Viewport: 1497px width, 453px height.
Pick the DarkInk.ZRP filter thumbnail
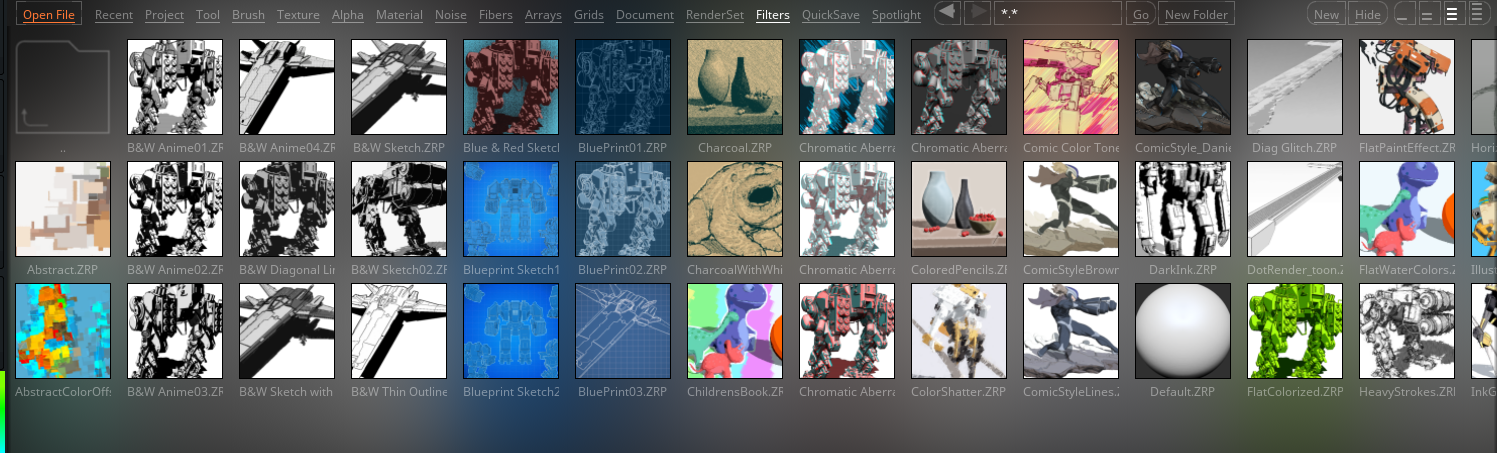[1183, 209]
